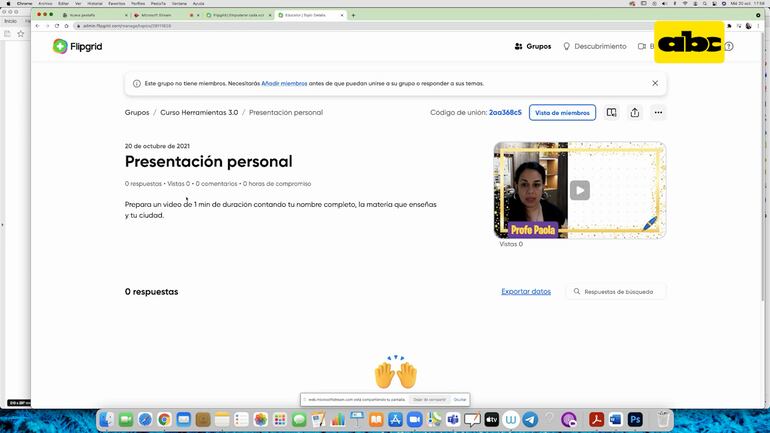Screen dimensions: 770x433
Task: Open the Descubrimiento tab
Action: (x=595, y=46)
